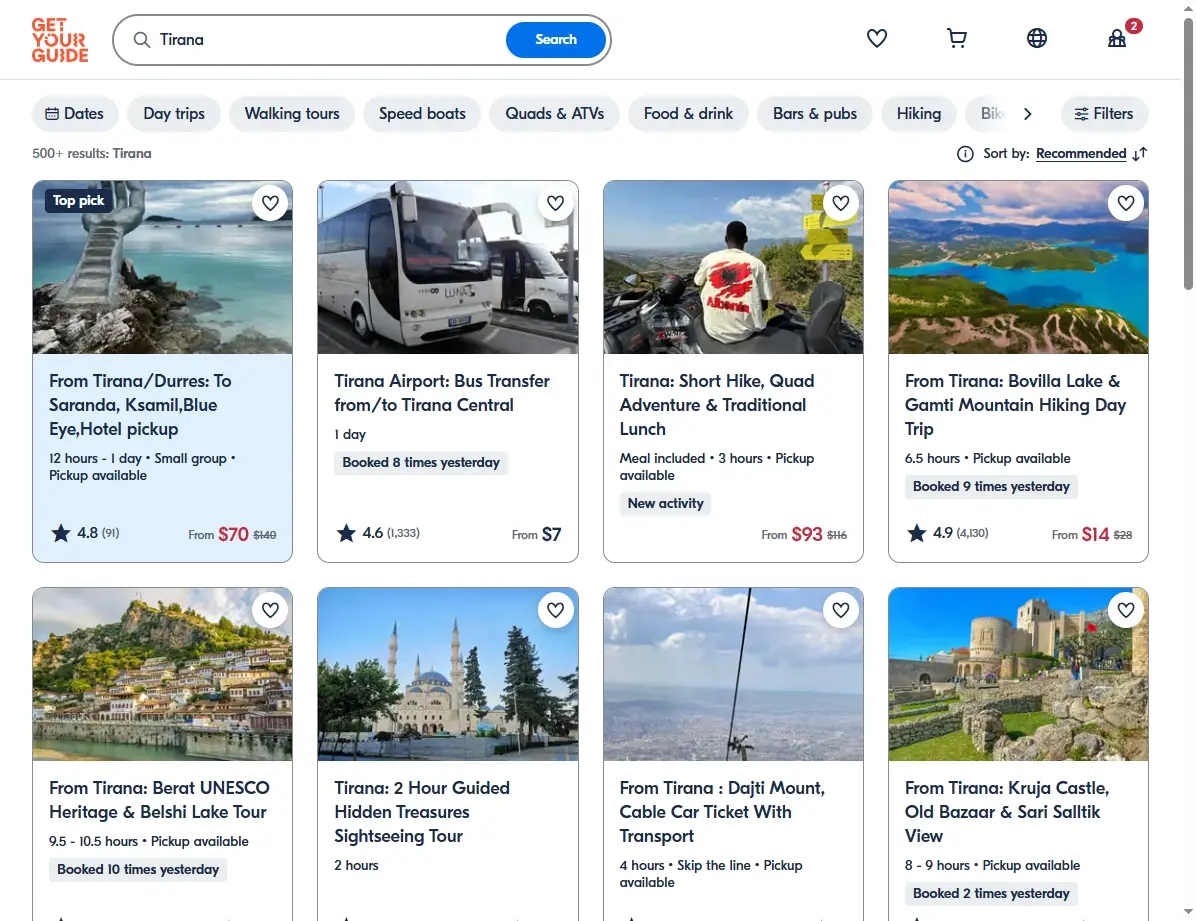This screenshot has height=921, width=1196.
Task: Click Booked 9 times yesterday label
Action: pyautogui.click(x=991, y=486)
